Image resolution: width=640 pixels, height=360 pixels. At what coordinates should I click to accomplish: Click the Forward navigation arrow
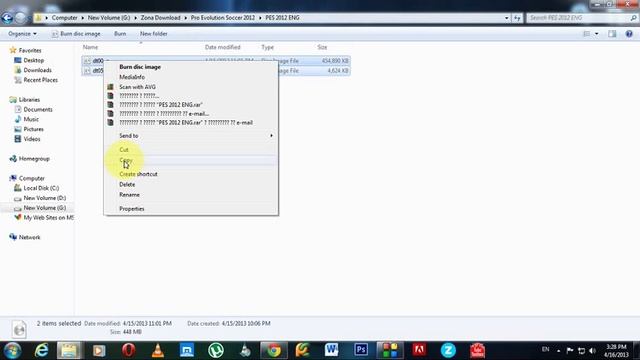coord(20,18)
